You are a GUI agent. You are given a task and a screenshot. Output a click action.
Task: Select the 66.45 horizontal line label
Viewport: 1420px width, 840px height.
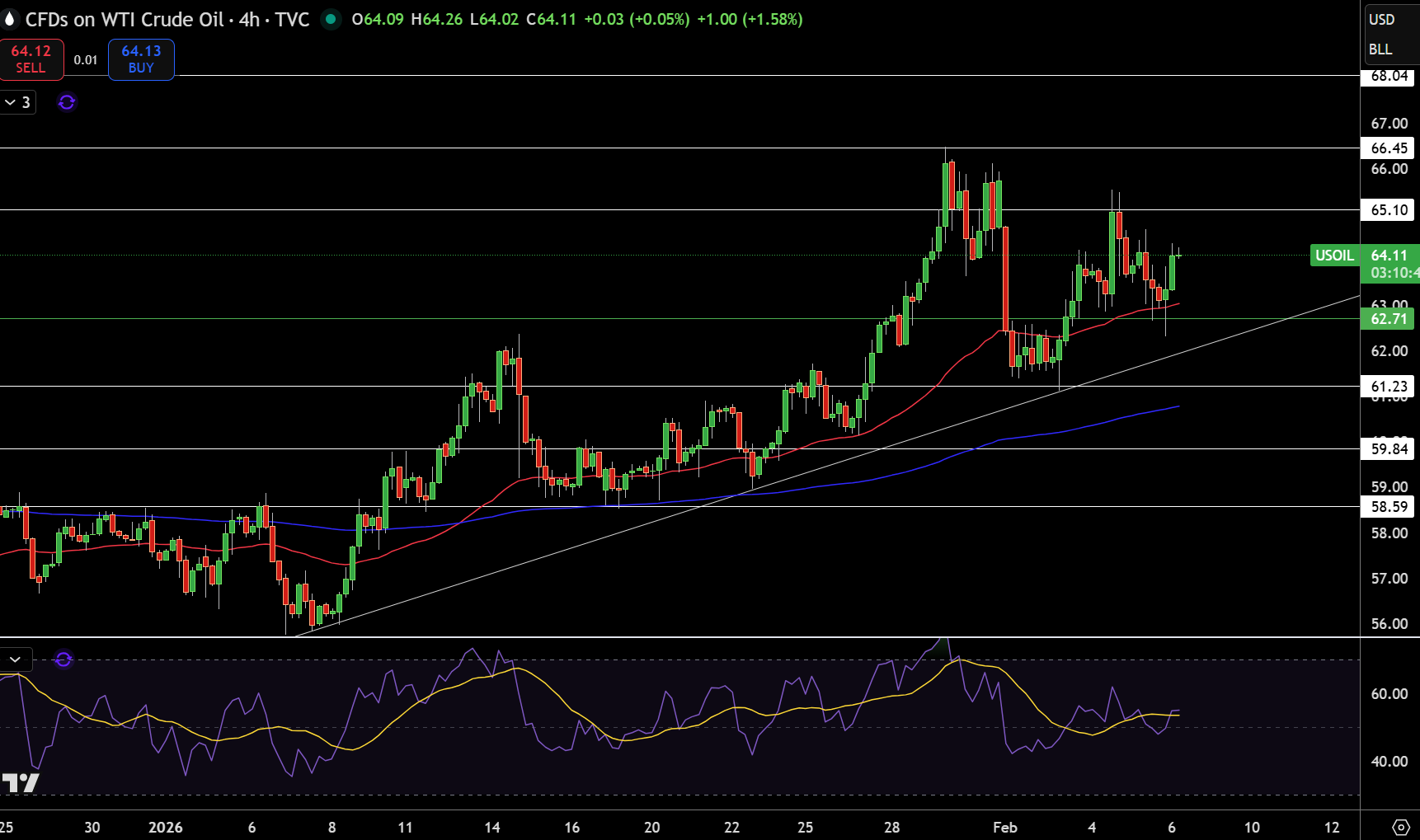click(x=1389, y=148)
